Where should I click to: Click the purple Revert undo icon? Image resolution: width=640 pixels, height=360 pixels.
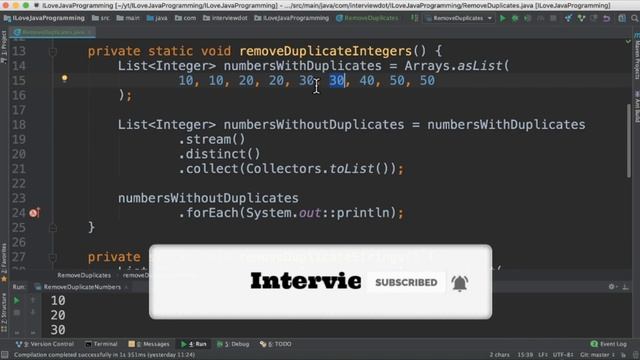click(607, 18)
